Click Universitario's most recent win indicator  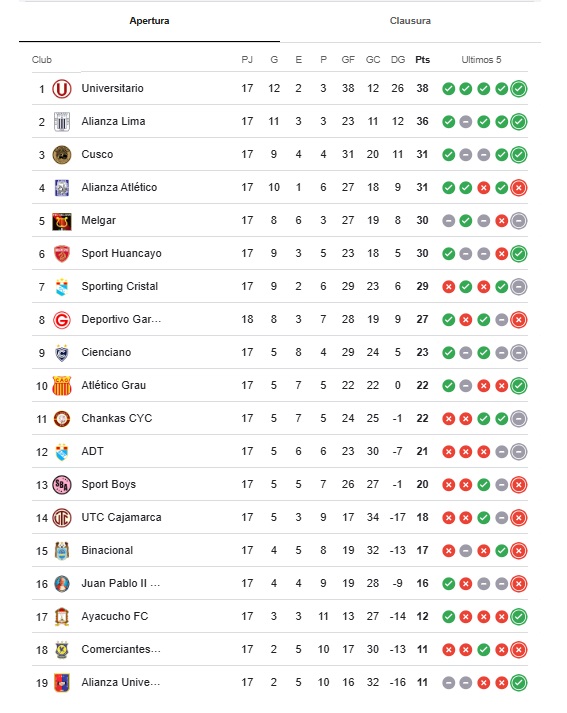[x=519, y=89]
